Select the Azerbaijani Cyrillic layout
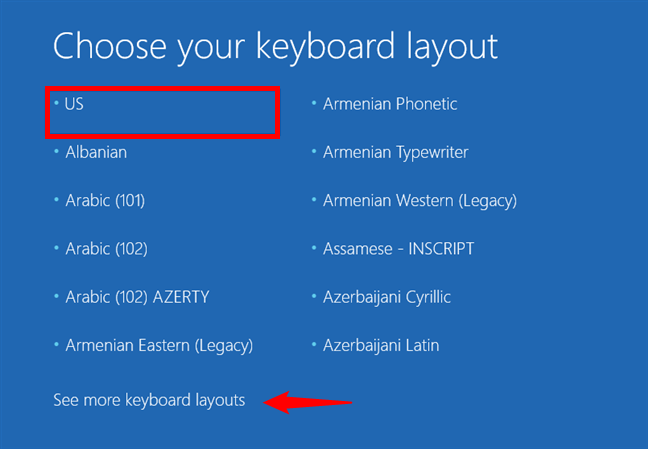Screen dimensions: 648x449 click(x=387, y=297)
